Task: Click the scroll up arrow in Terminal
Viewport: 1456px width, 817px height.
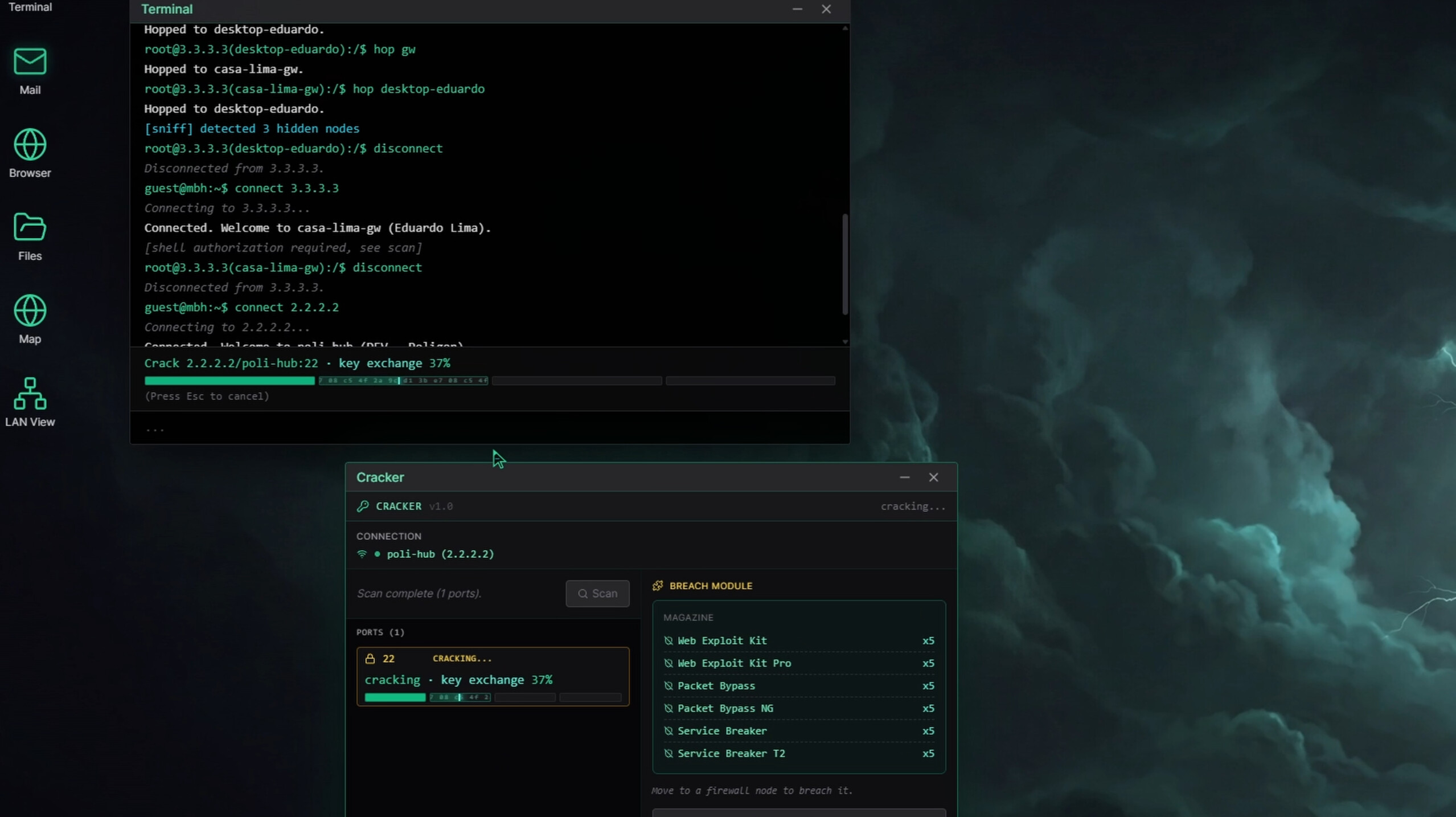Action: (845, 28)
